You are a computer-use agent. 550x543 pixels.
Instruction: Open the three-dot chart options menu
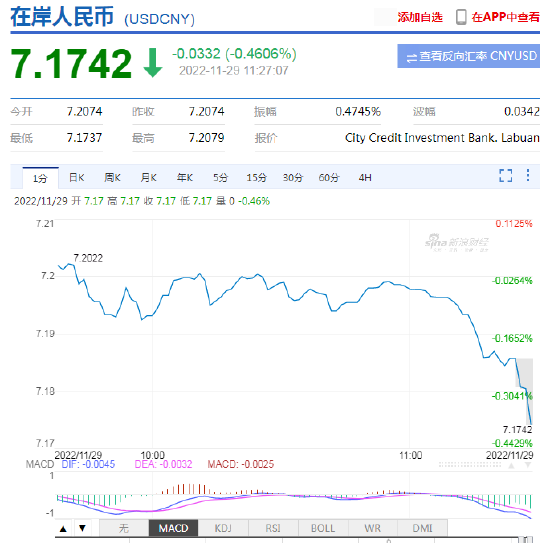click(x=528, y=175)
